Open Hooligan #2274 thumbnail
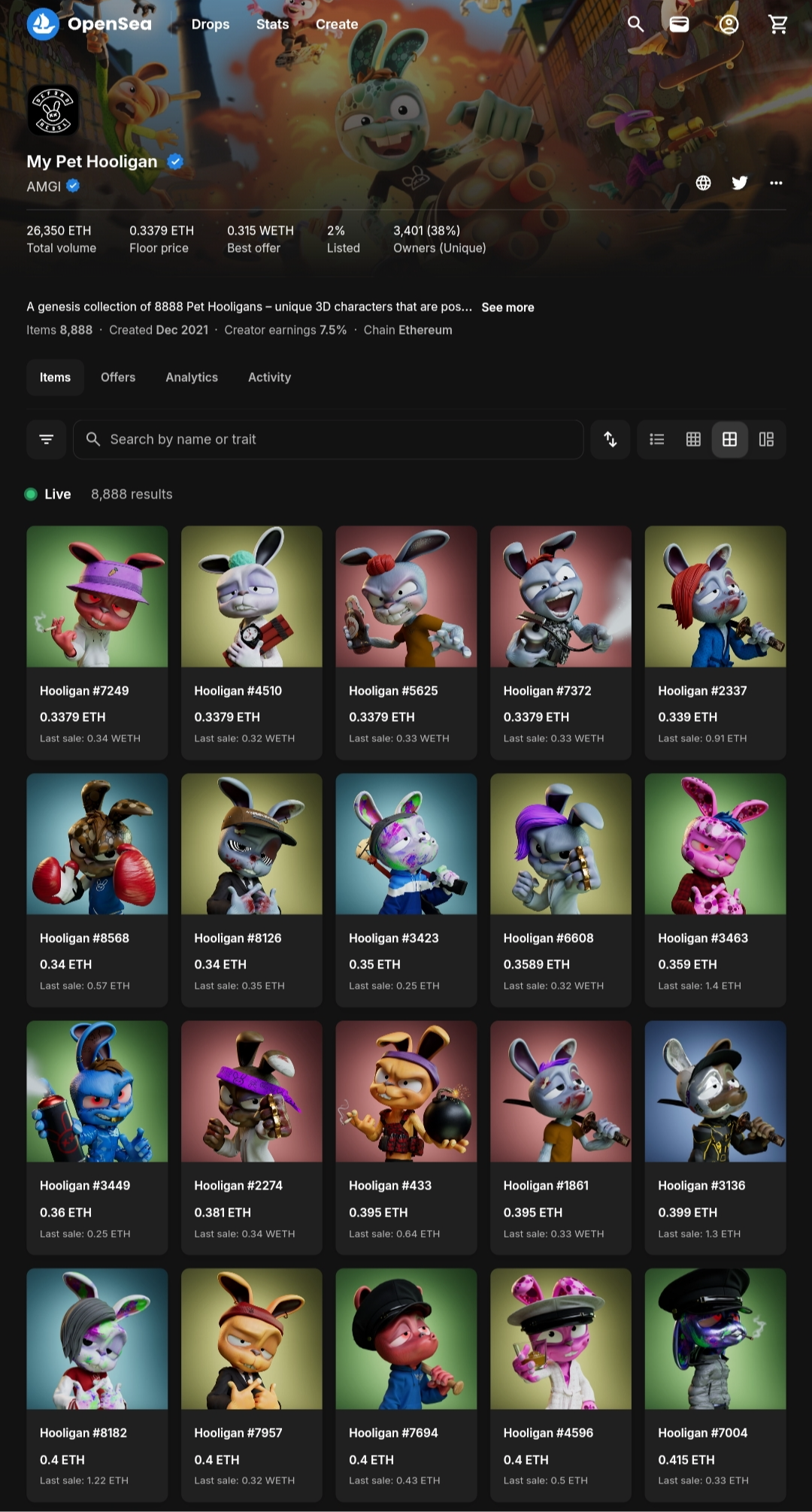The height and width of the screenshot is (1512, 812). (x=252, y=1091)
